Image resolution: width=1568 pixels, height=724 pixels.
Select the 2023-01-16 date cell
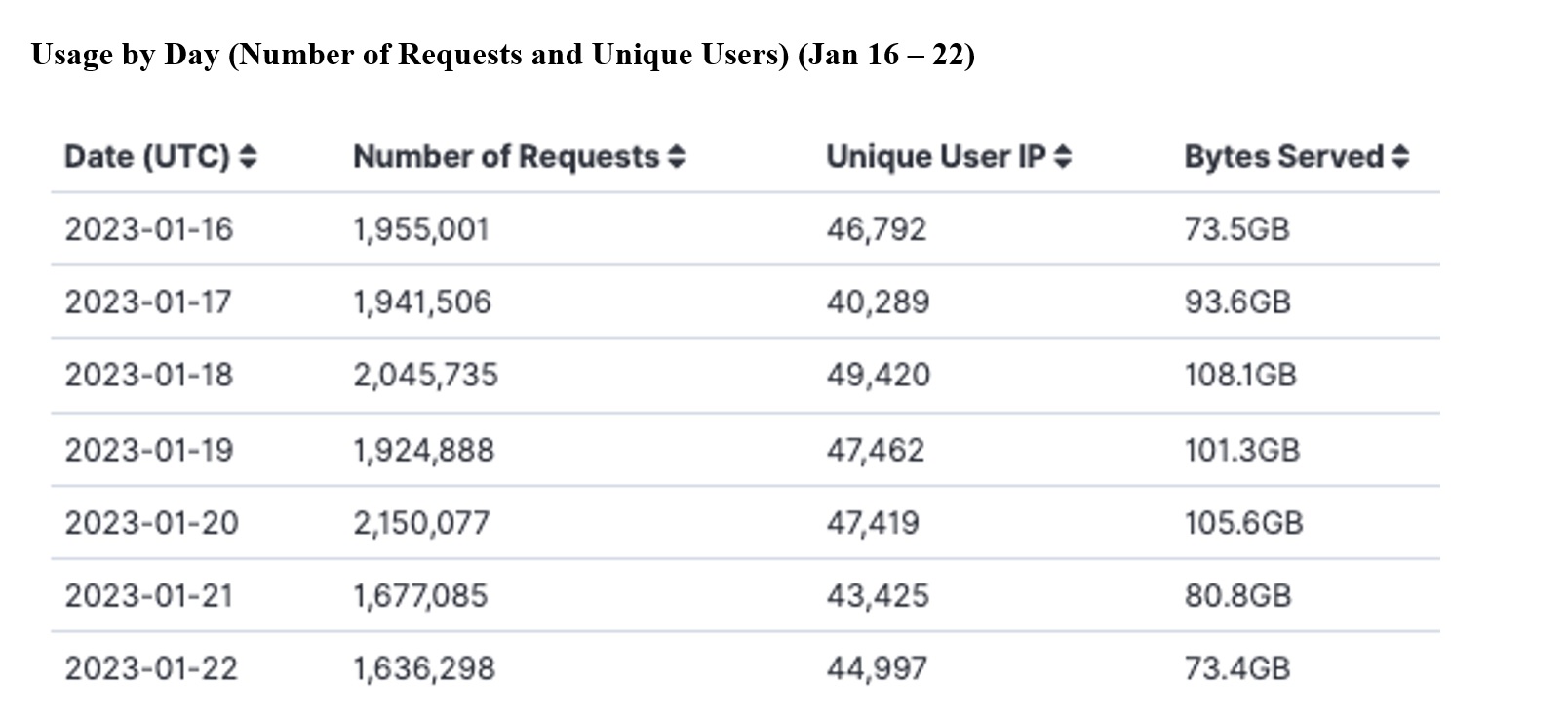[x=149, y=229]
